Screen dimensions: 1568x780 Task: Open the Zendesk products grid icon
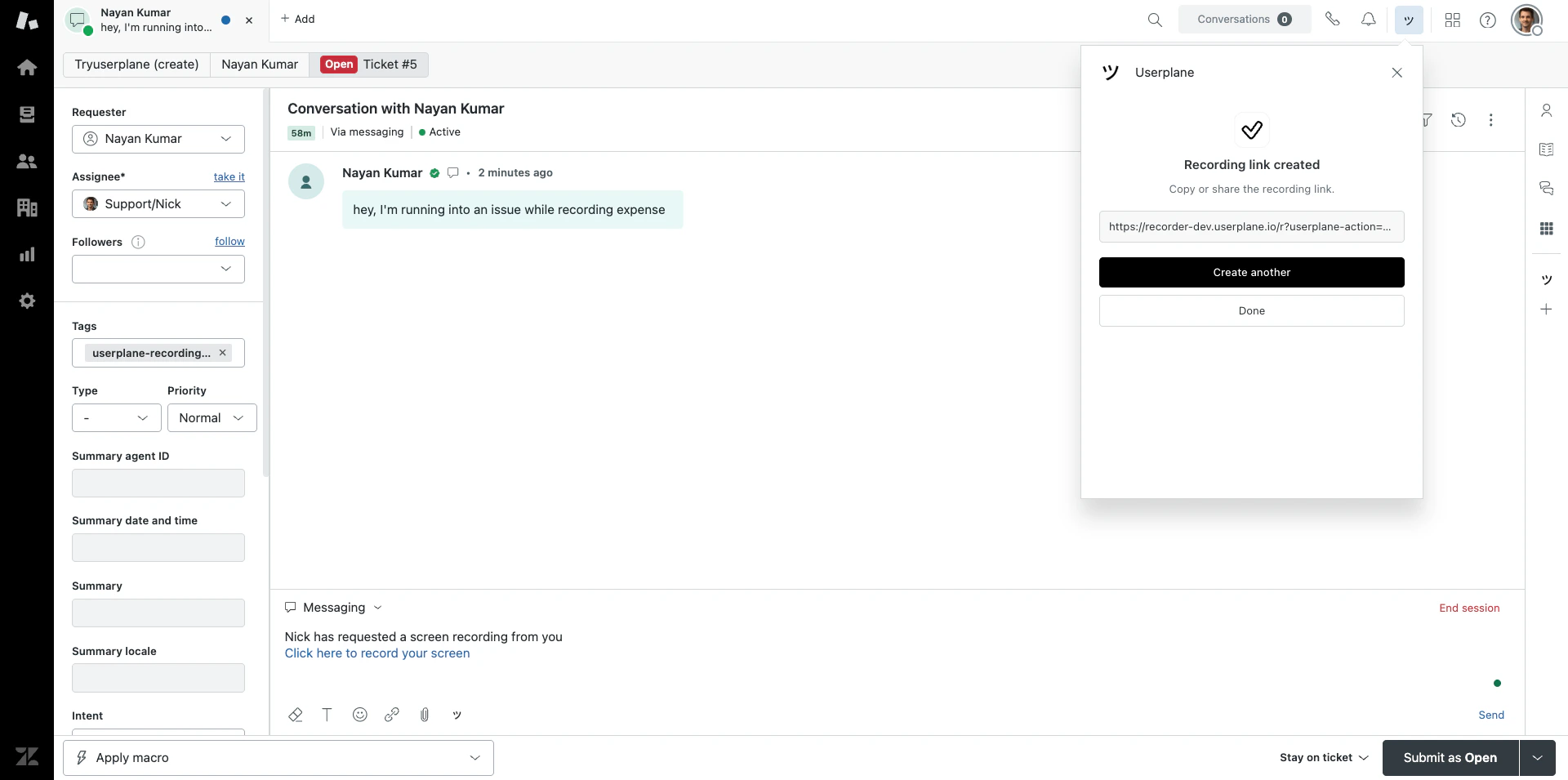click(1452, 20)
